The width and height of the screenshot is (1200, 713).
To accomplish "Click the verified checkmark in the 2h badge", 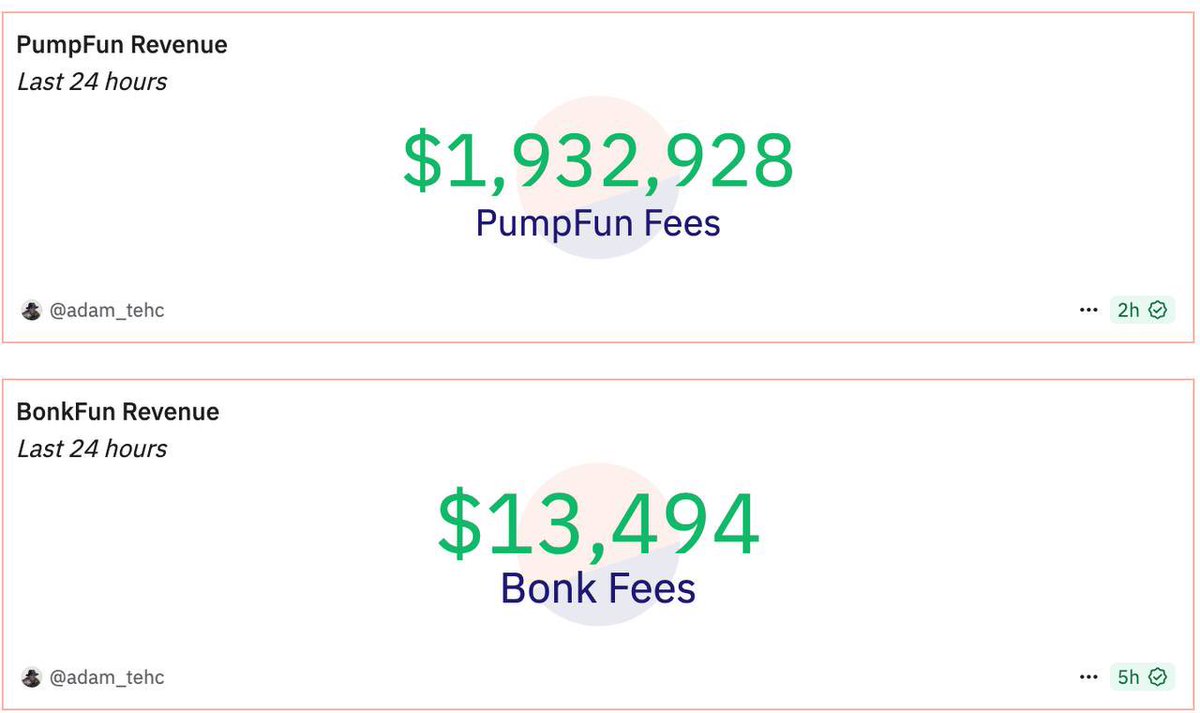I will (x=1158, y=310).
